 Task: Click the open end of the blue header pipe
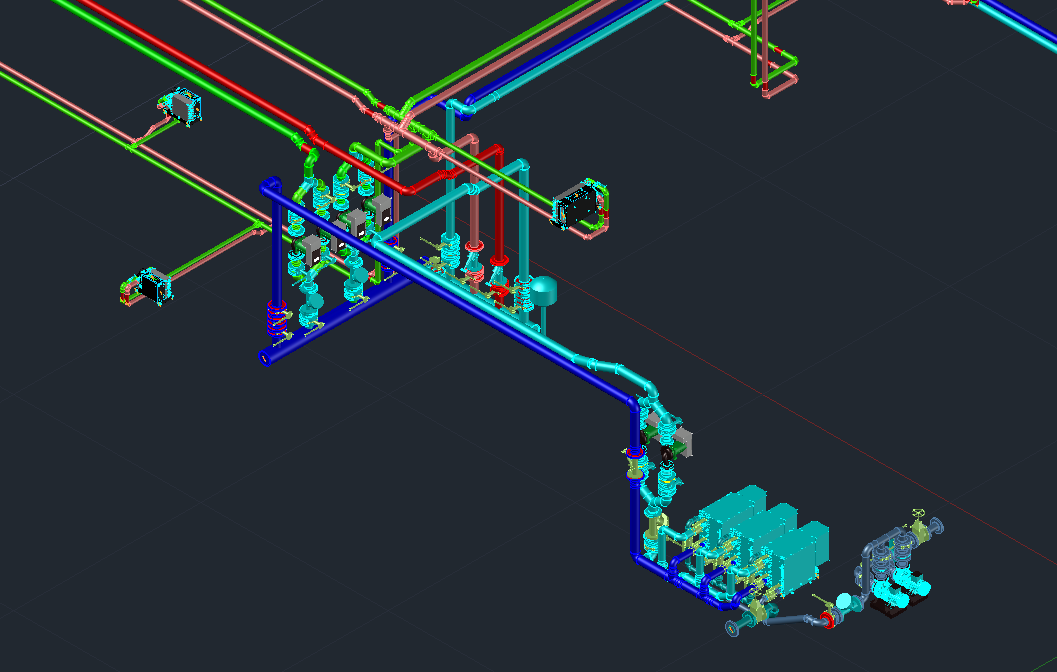click(x=265, y=357)
